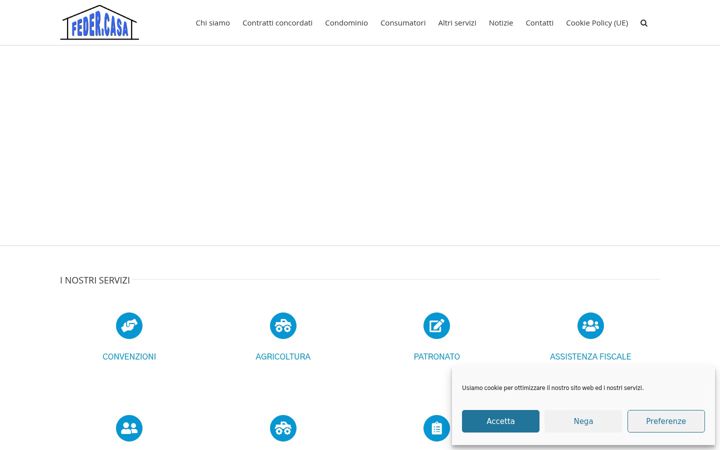Go to the Condominio menu item
The image size is (720, 450).
346,23
